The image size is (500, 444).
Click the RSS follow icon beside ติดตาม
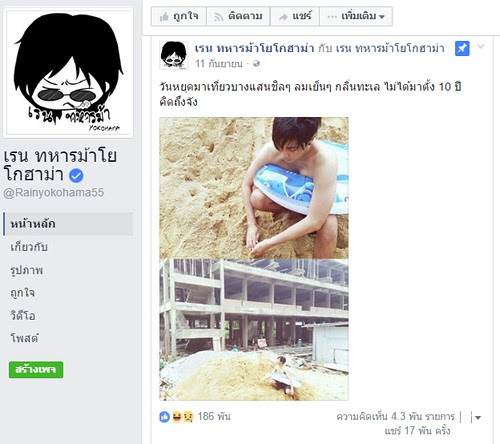pyautogui.click(x=218, y=17)
